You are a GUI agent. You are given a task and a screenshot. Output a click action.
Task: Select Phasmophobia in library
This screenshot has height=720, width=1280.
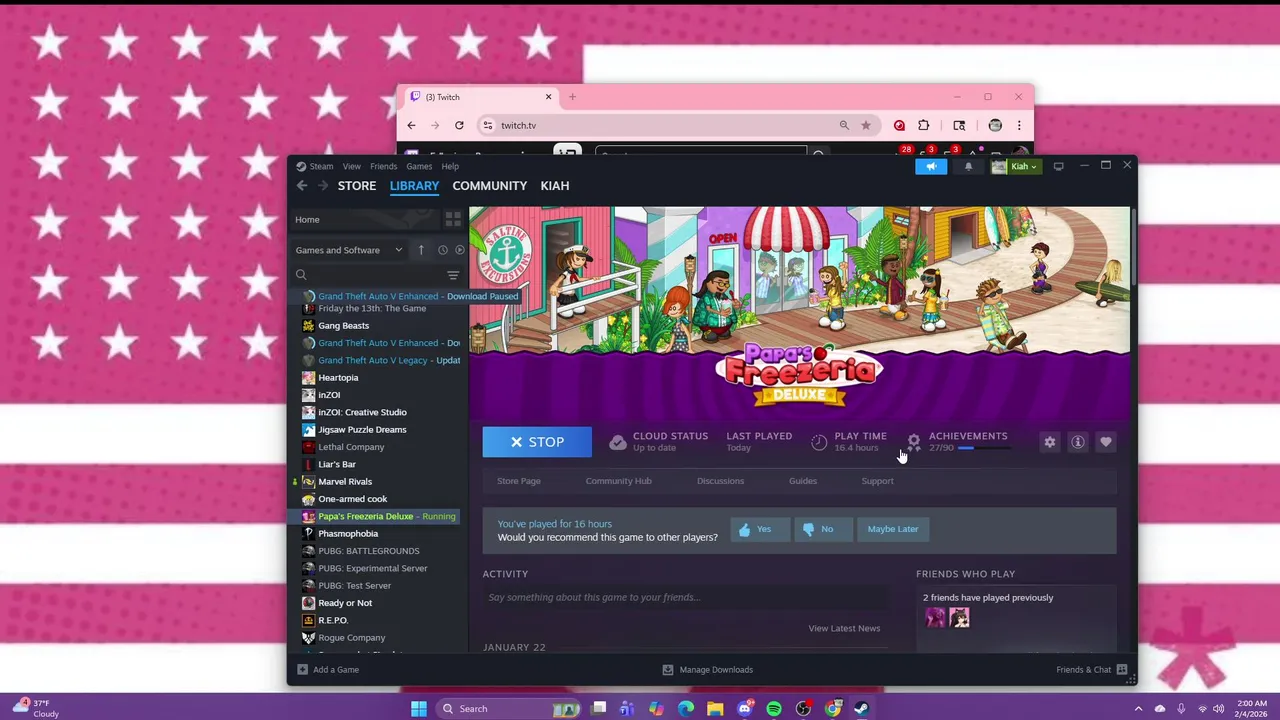point(348,534)
